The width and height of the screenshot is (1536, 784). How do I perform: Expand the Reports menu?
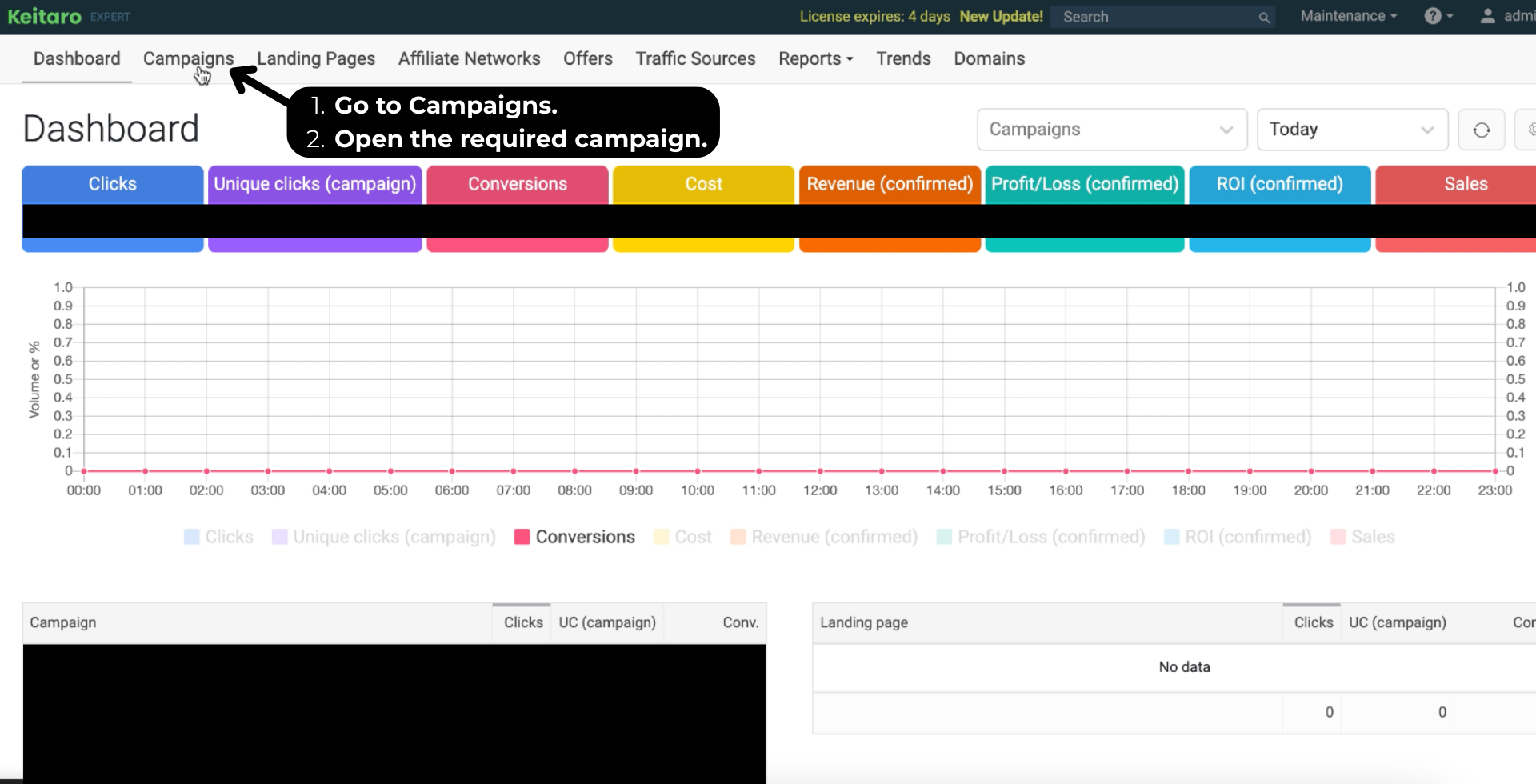click(x=815, y=58)
